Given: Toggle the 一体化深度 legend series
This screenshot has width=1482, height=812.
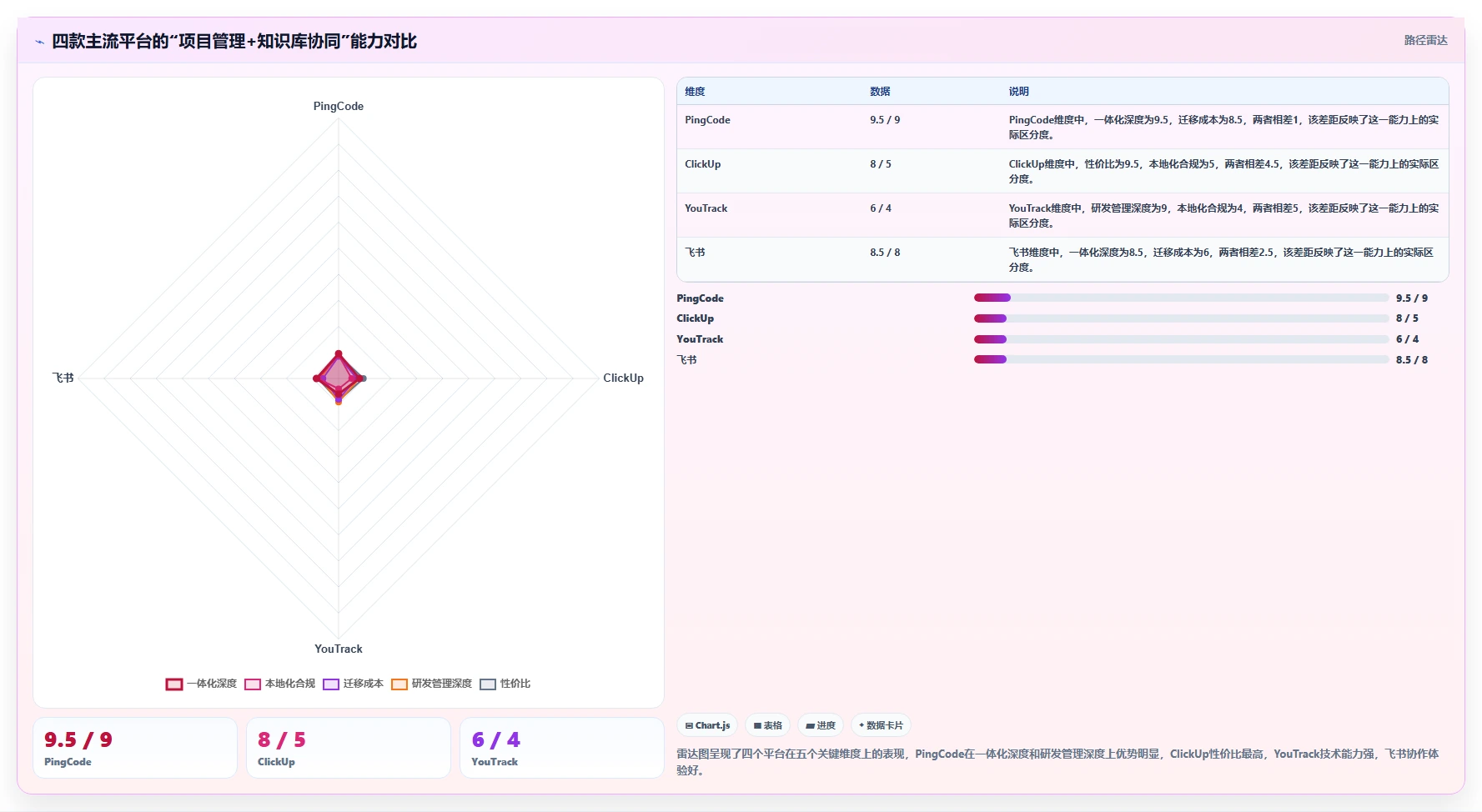Looking at the screenshot, I should coord(201,684).
